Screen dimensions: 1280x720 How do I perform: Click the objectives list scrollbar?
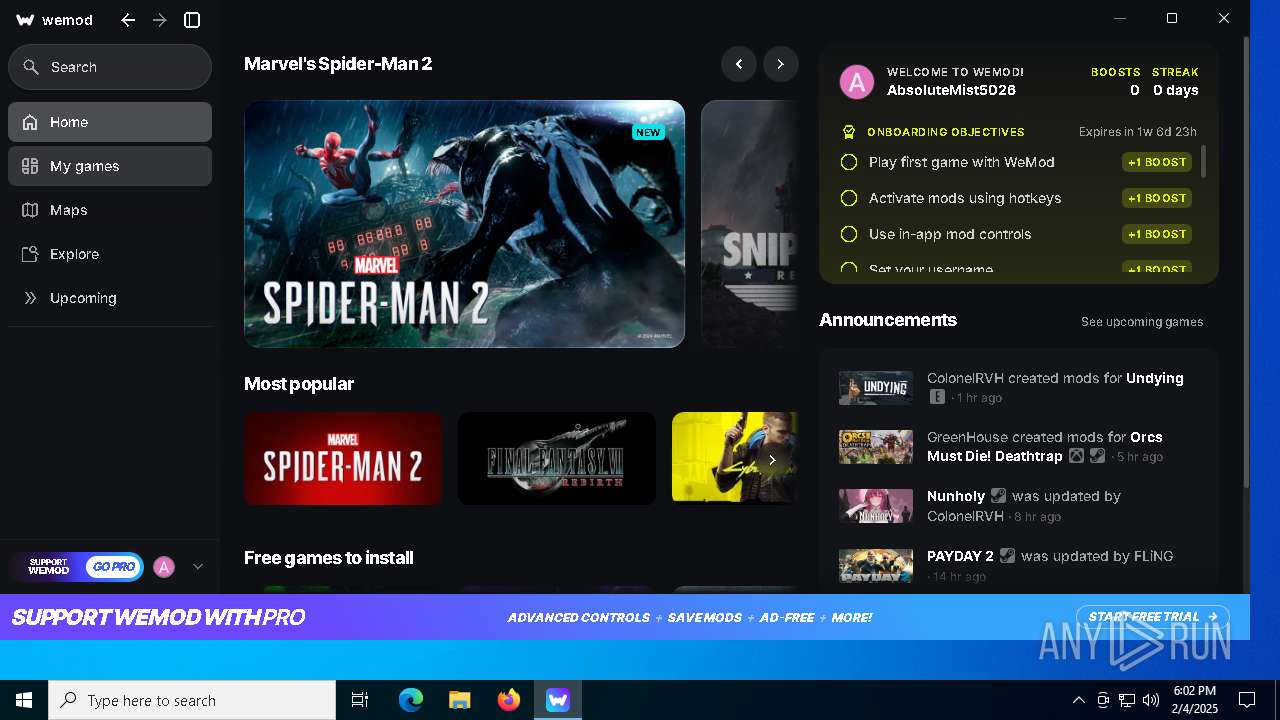[1203, 161]
